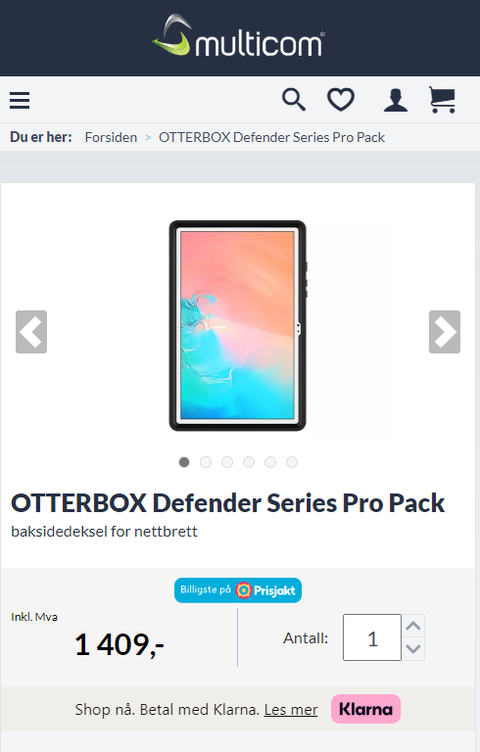Open the wishlist heart icon
Viewport: 480px width, 752px height.
click(341, 100)
